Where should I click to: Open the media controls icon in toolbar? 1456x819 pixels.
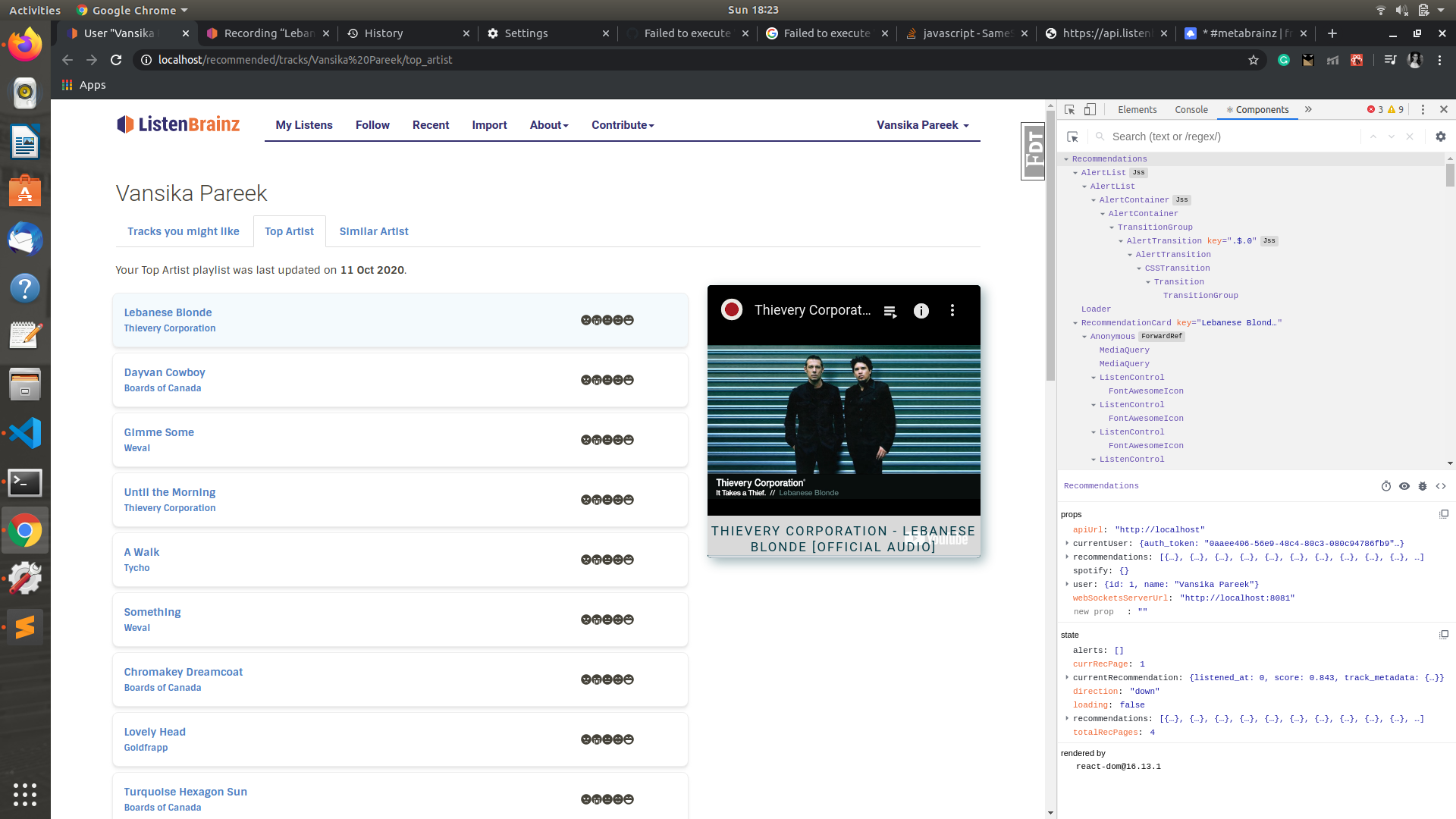(1390, 60)
